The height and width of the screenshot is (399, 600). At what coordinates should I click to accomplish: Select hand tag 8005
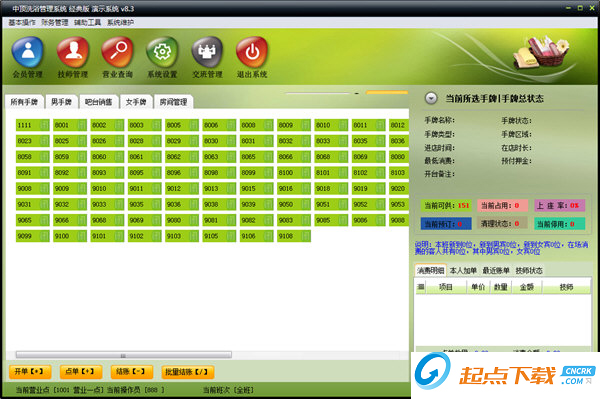[182, 125]
